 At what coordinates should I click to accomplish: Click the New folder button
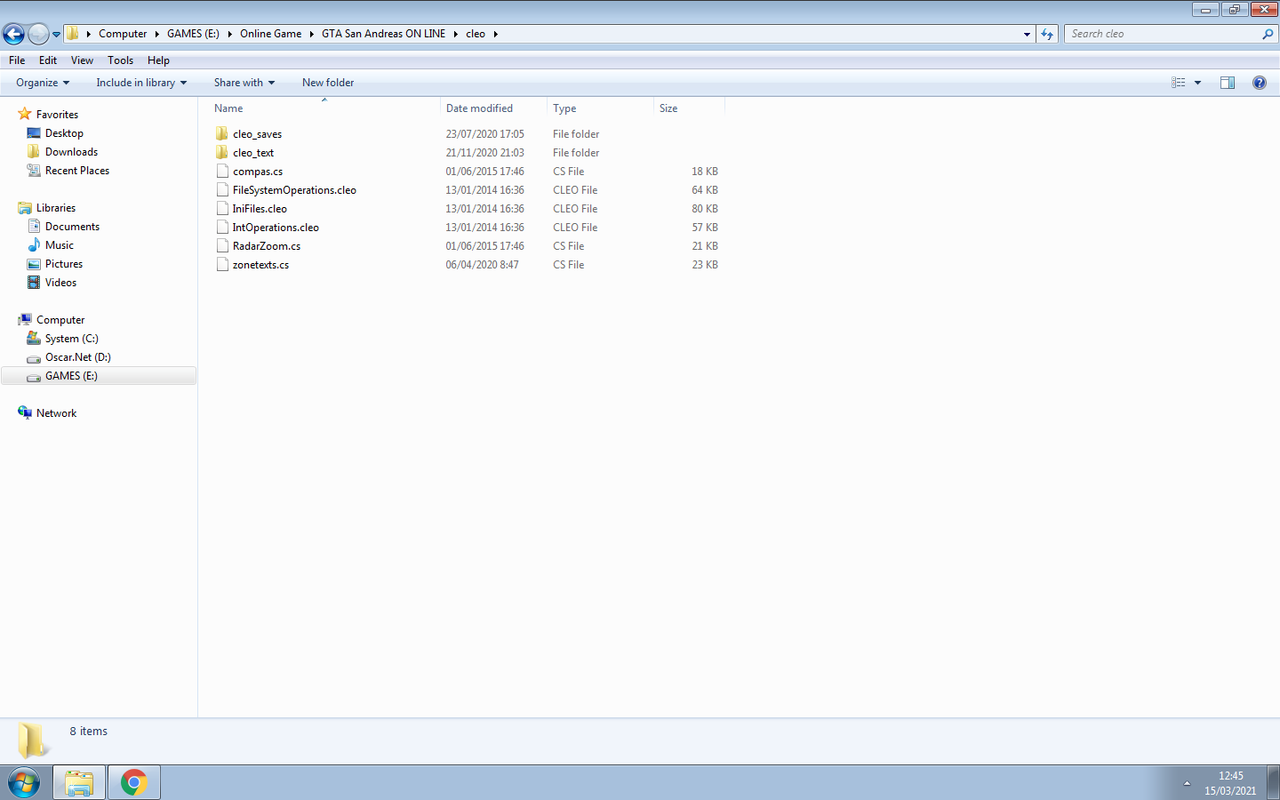pyautogui.click(x=328, y=83)
